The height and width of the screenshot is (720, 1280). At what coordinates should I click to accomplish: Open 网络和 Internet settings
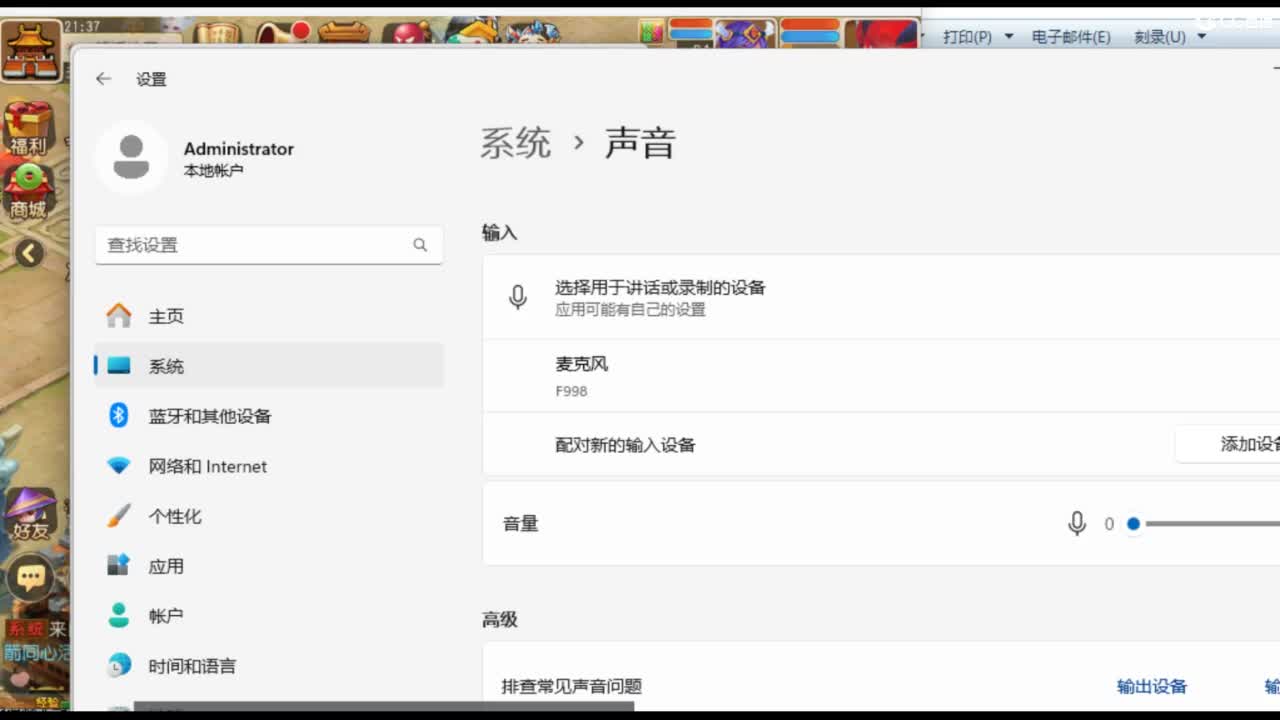(269, 466)
